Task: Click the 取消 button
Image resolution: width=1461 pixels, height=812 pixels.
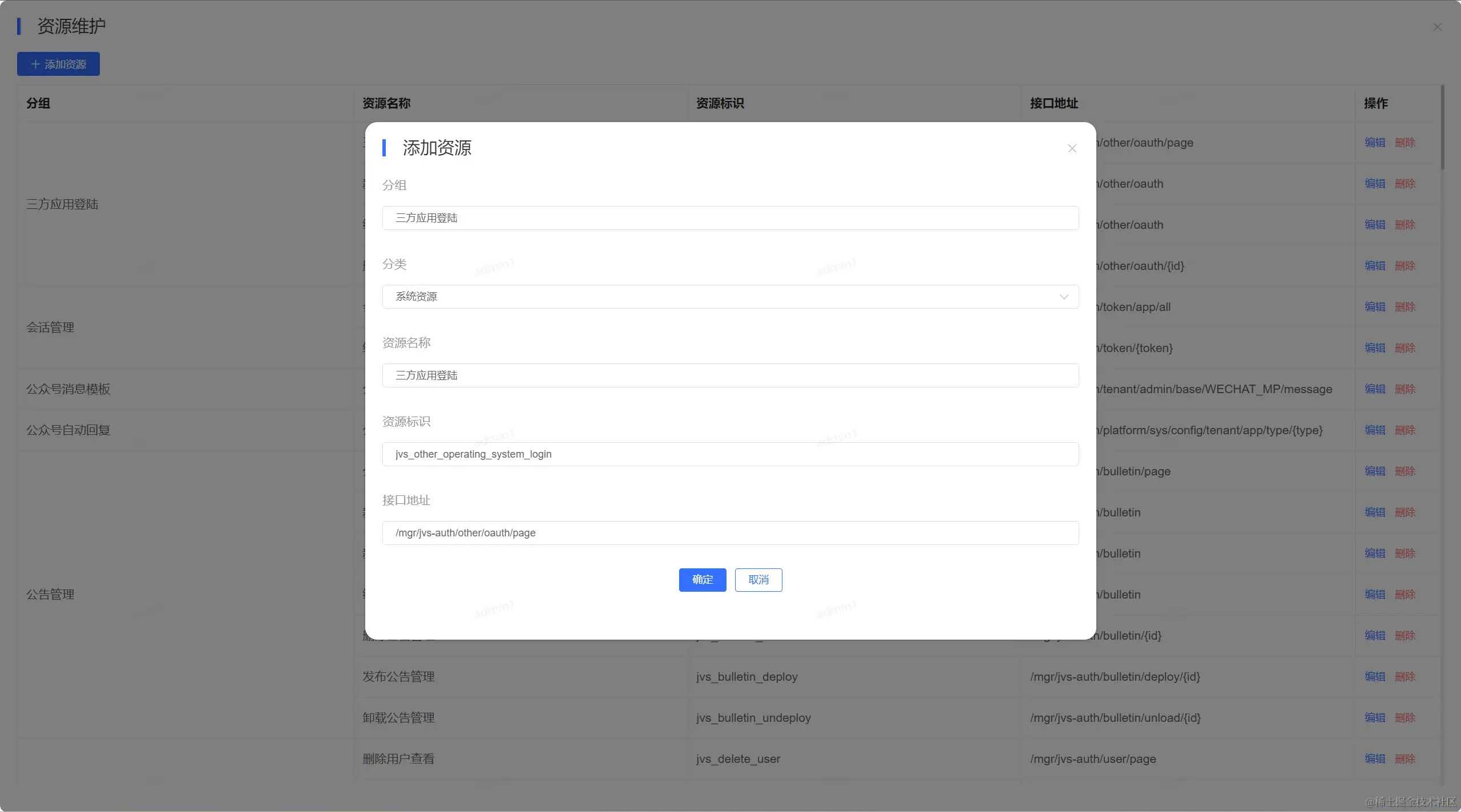Action: point(758,580)
